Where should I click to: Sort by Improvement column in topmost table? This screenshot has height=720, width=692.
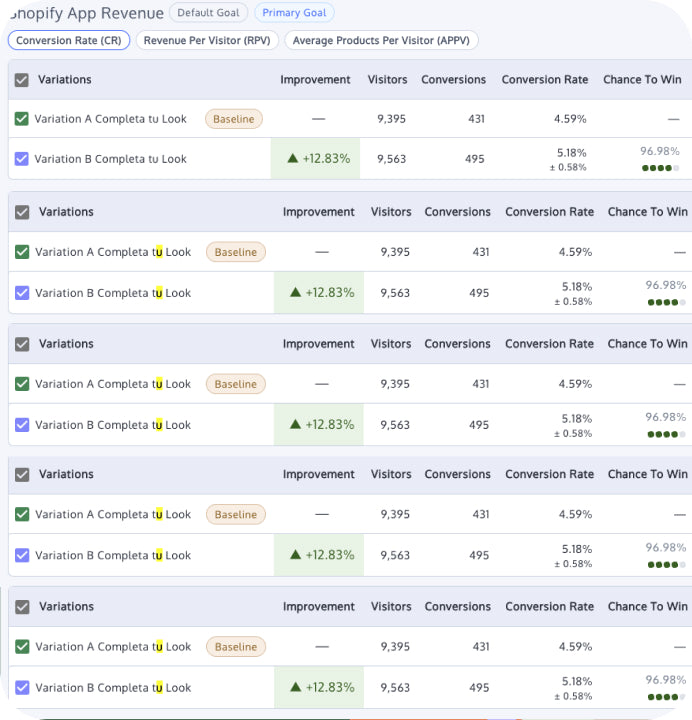315,80
